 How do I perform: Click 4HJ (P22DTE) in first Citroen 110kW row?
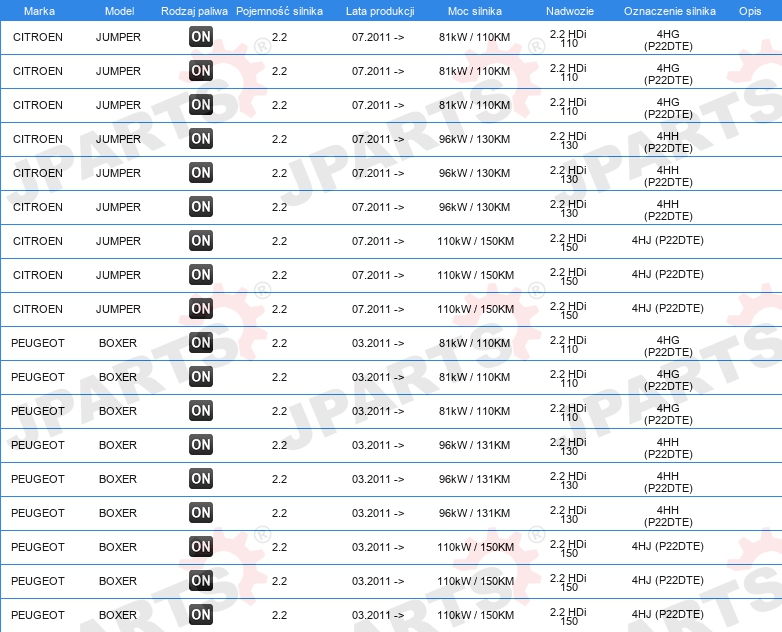667,240
